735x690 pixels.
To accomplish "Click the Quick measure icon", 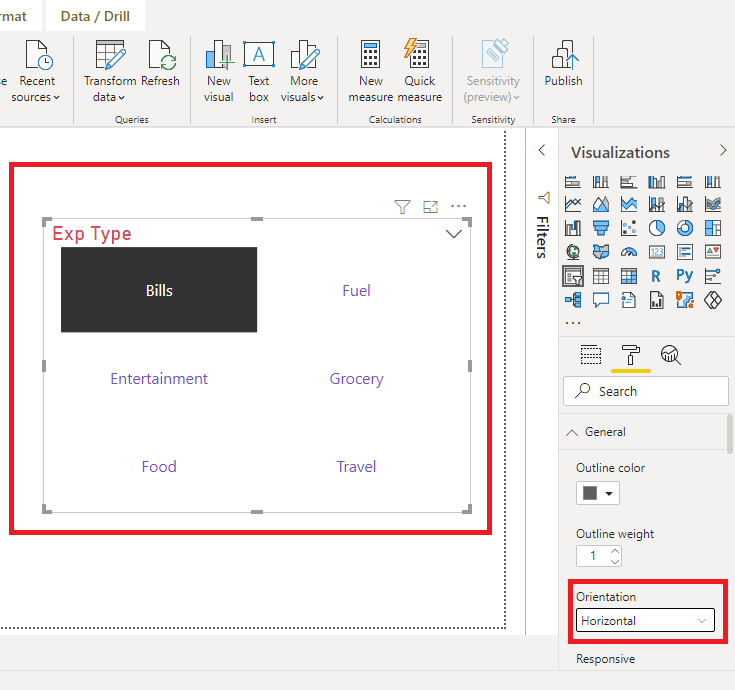I will 419,70.
